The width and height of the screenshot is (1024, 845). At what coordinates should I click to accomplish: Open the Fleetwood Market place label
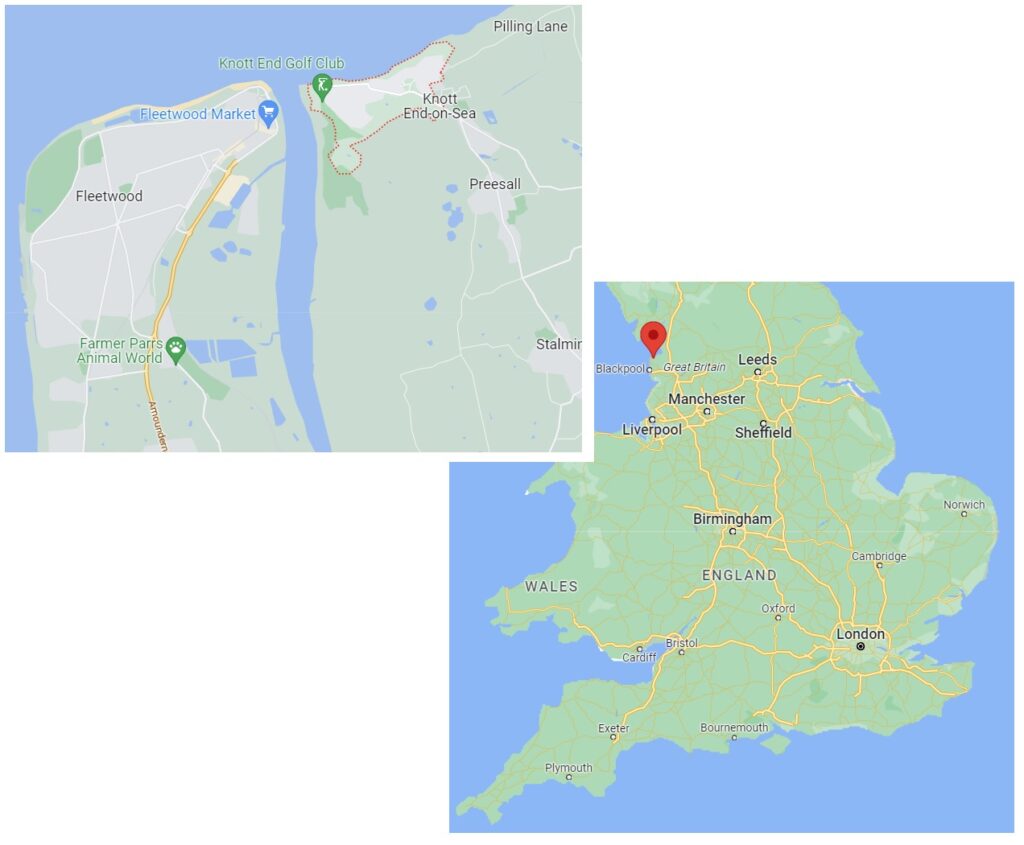tap(198, 114)
